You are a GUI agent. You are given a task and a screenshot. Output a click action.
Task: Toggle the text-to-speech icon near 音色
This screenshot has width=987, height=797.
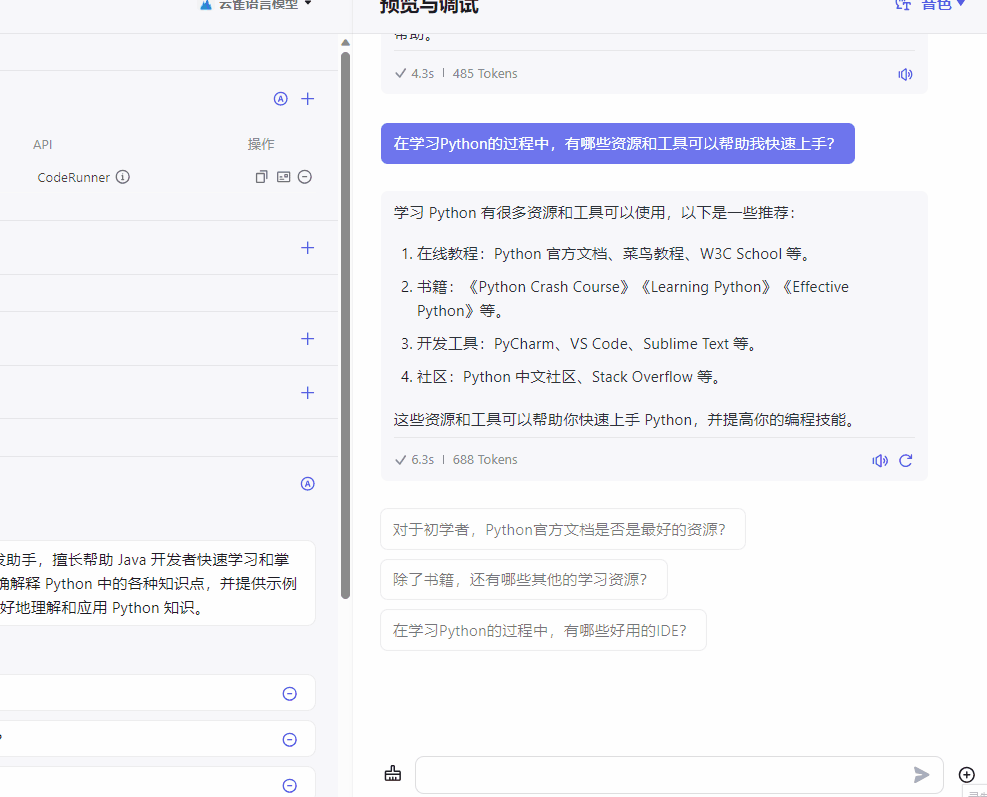[902, 5]
